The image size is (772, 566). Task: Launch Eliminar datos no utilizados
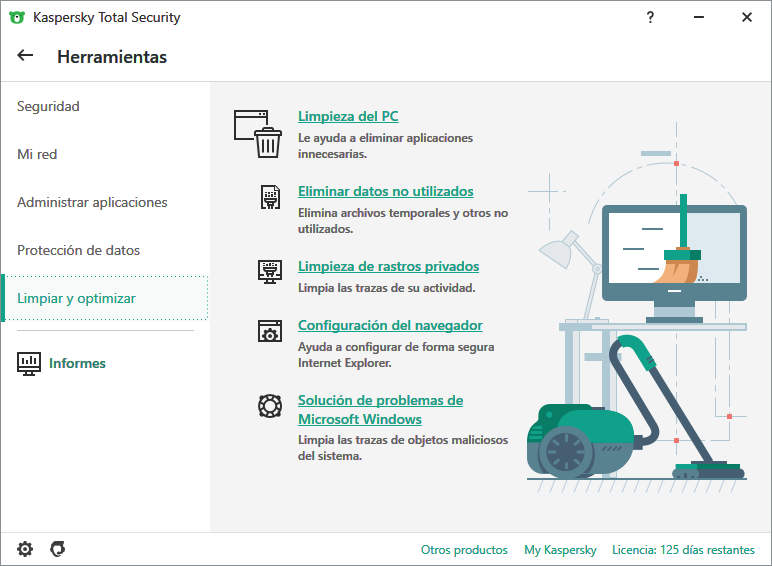tap(386, 191)
